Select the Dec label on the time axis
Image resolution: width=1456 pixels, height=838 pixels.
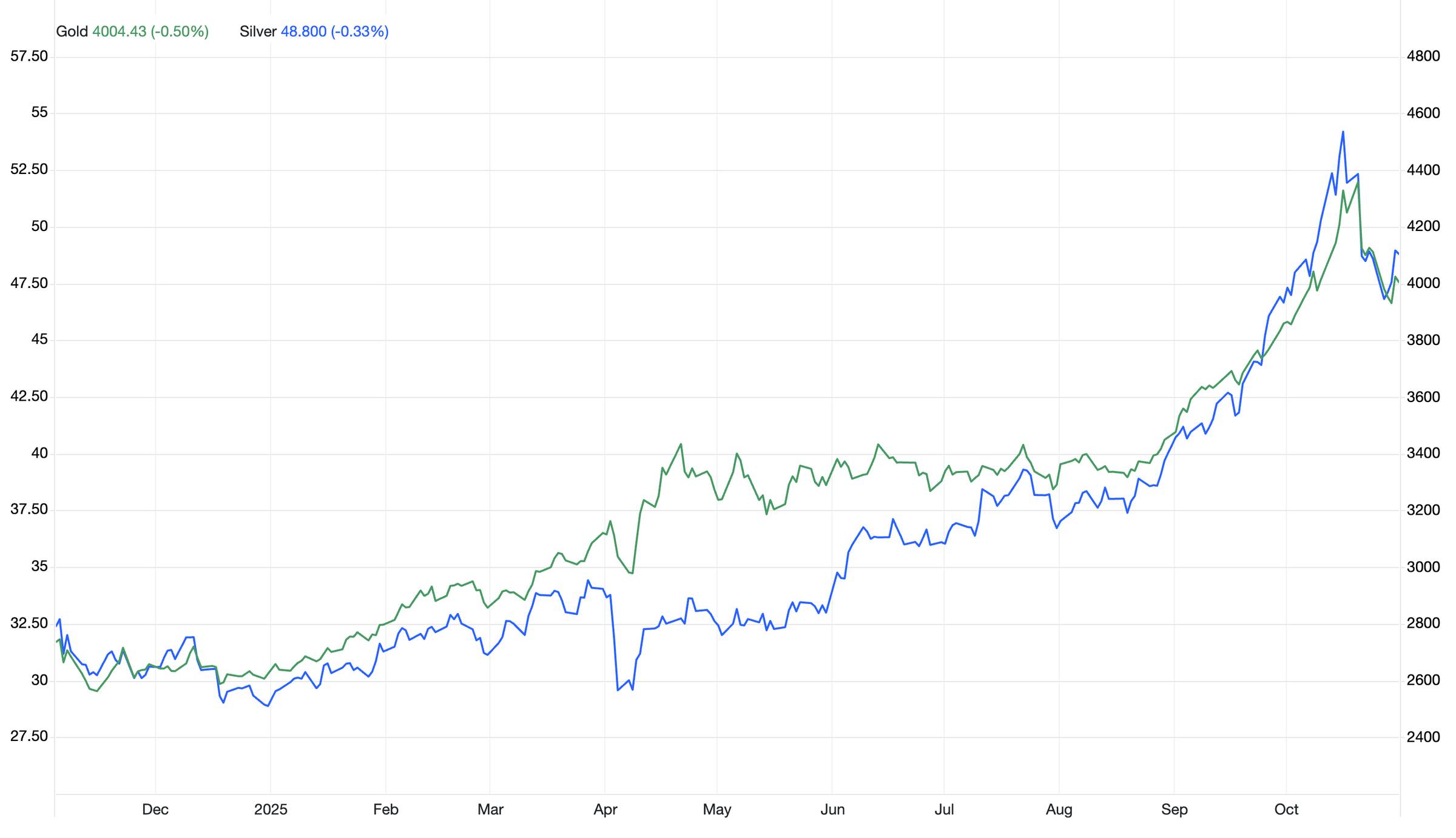pyautogui.click(x=155, y=810)
